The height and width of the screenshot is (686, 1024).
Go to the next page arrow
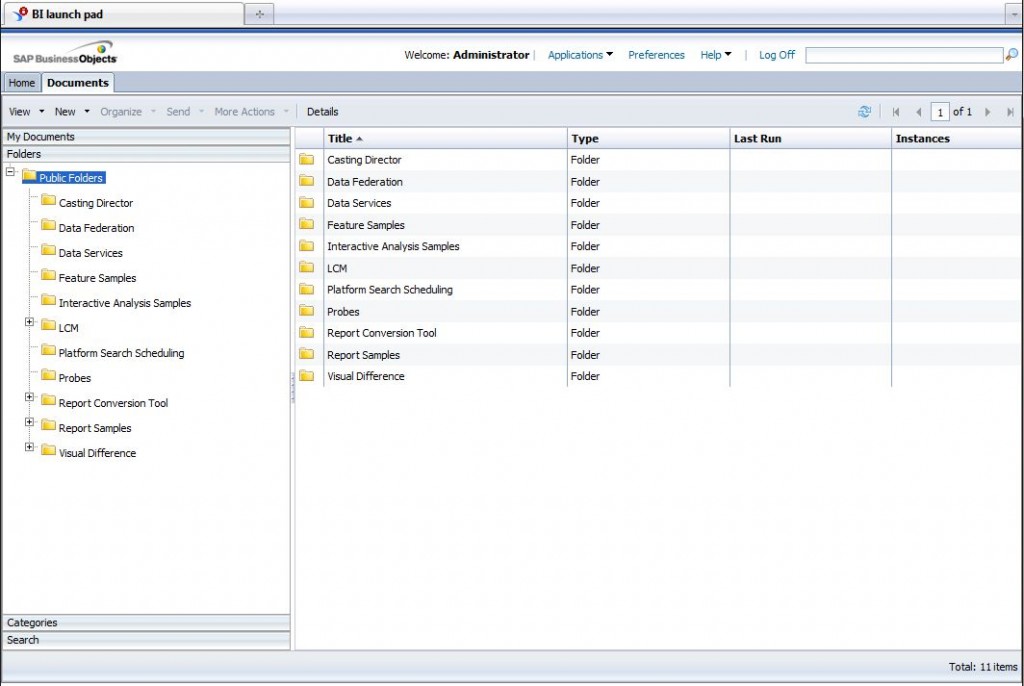coord(987,112)
